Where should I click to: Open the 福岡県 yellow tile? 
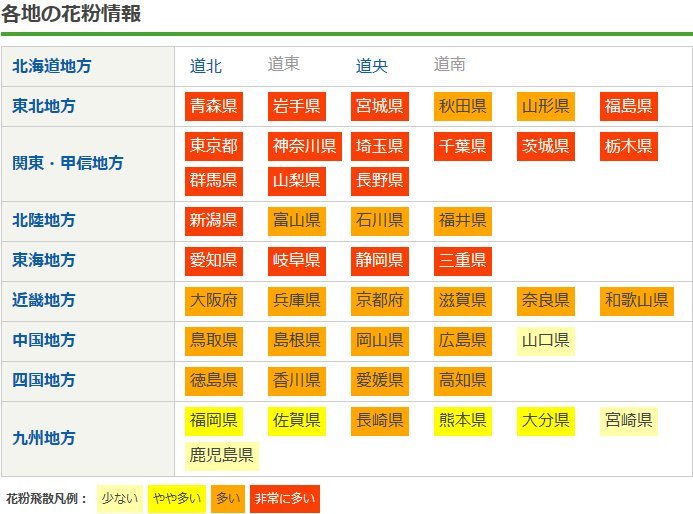[x=214, y=420]
